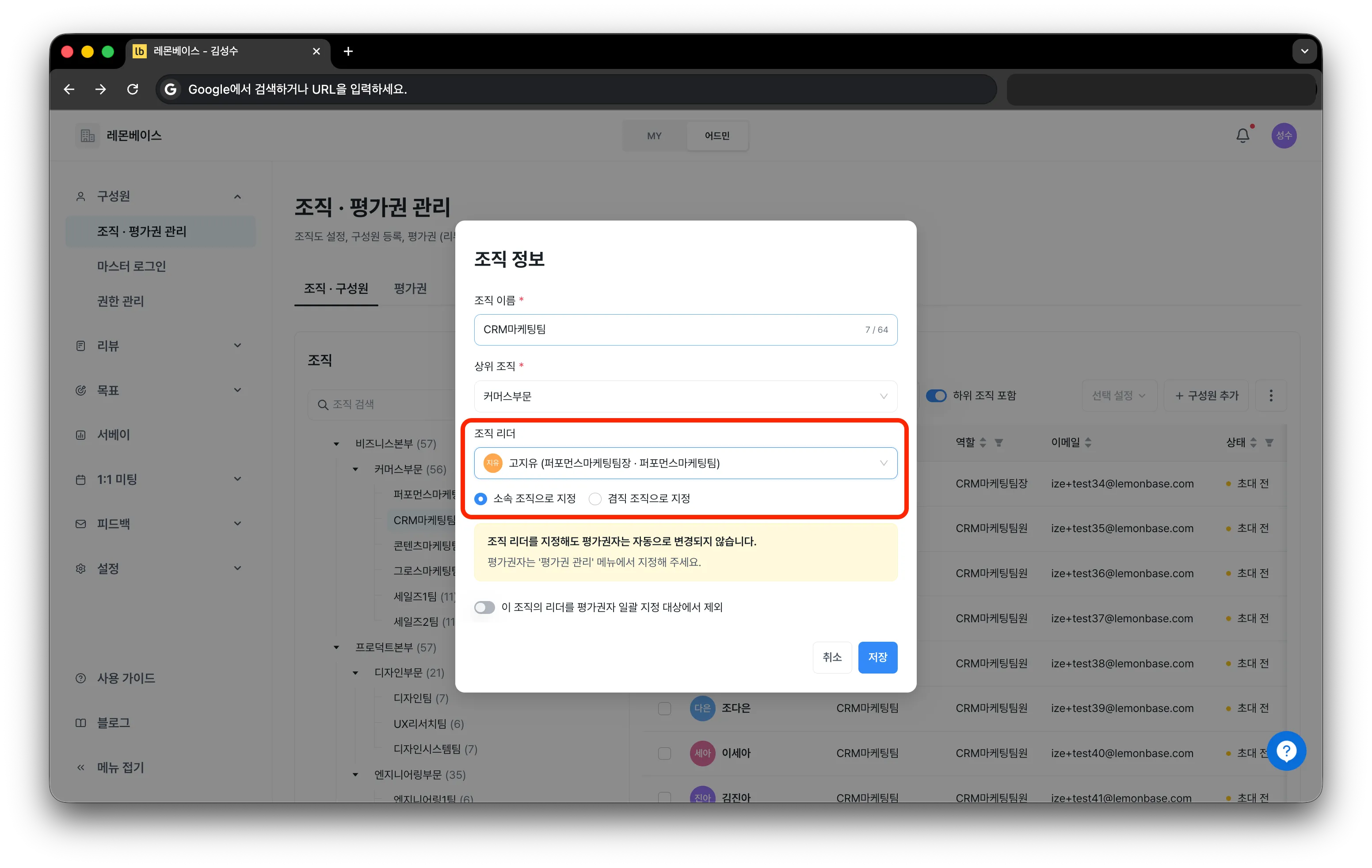
Task: Click the 조다은 avatar in the member list
Action: [x=702, y=708]
